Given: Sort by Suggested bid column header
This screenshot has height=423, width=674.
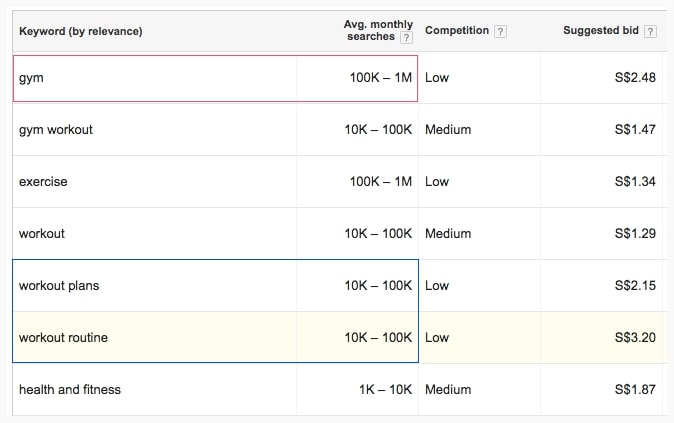Looking at the screenshot, I should (600, 31).
